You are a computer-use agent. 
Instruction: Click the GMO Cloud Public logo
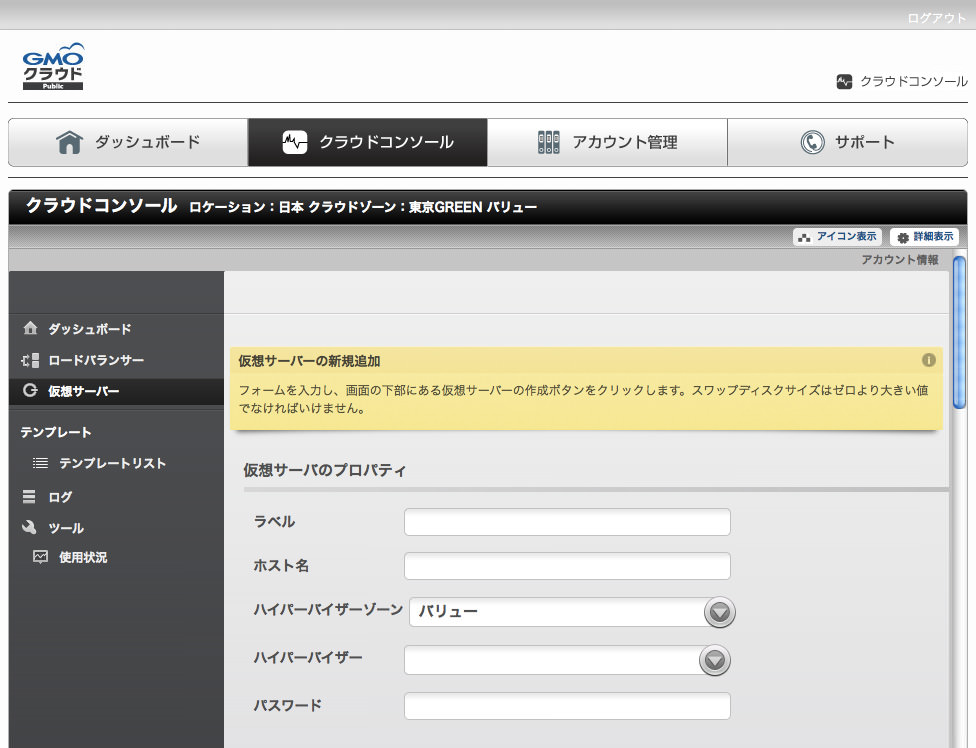coord(53,67)
